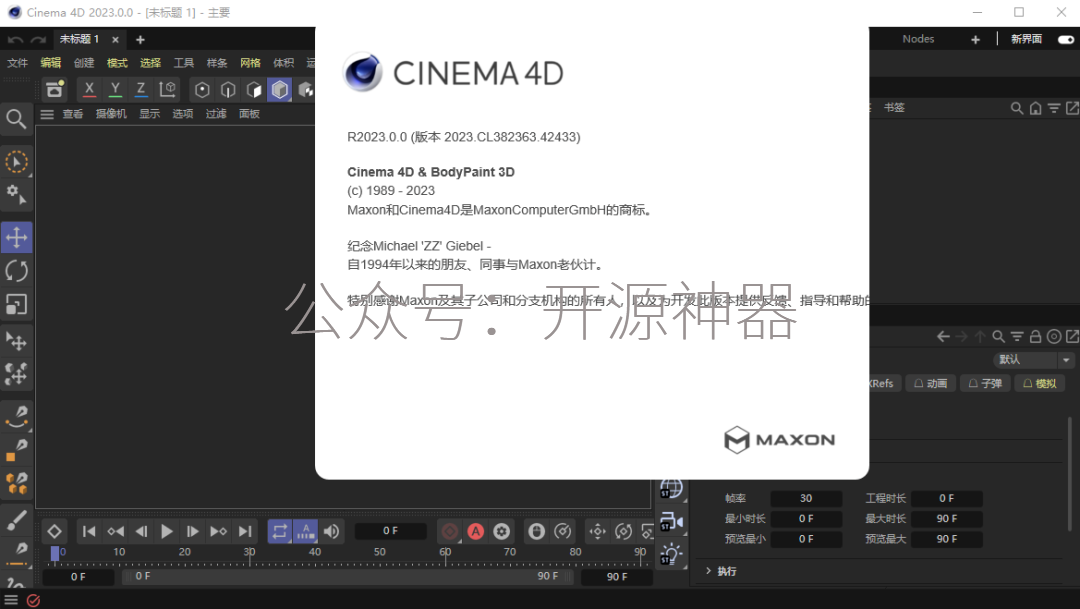
Task: Select the Rotate tool in left toolbar
Action: click(17, 271)
